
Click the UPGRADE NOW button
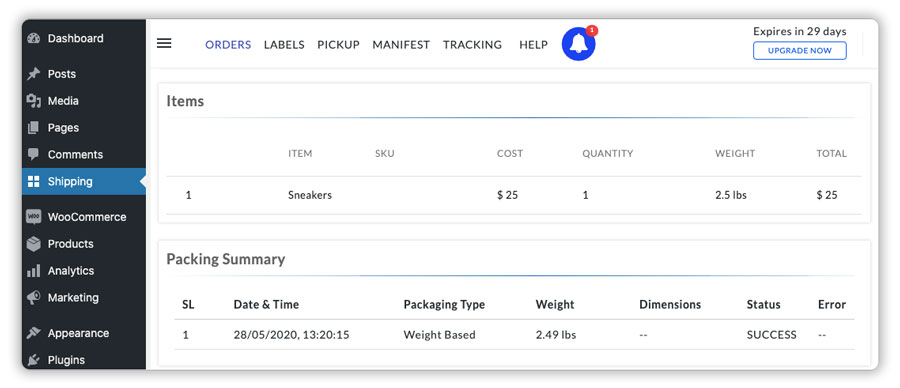pyautogui.click(x=800, y=51)
